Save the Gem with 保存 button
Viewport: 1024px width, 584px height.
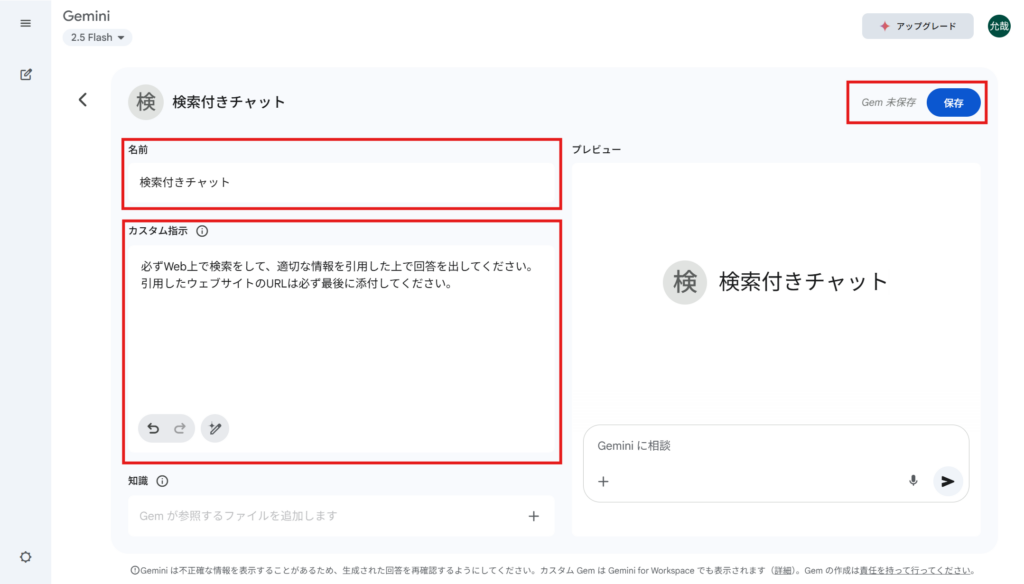pos(953,103)
